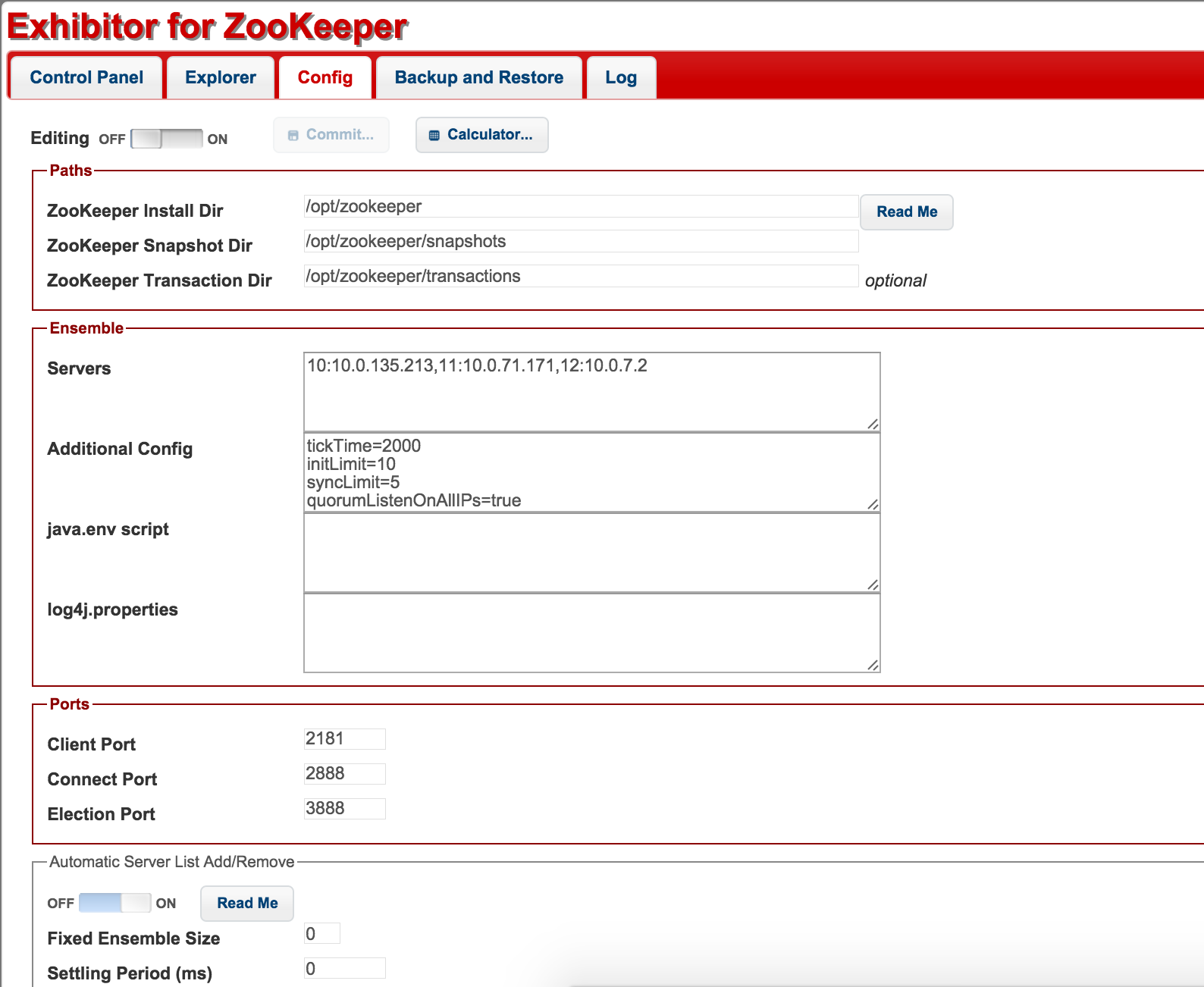Toggle the Editing switch on
The width and height of the screenshot is (1204, 987).
[166, 139]
